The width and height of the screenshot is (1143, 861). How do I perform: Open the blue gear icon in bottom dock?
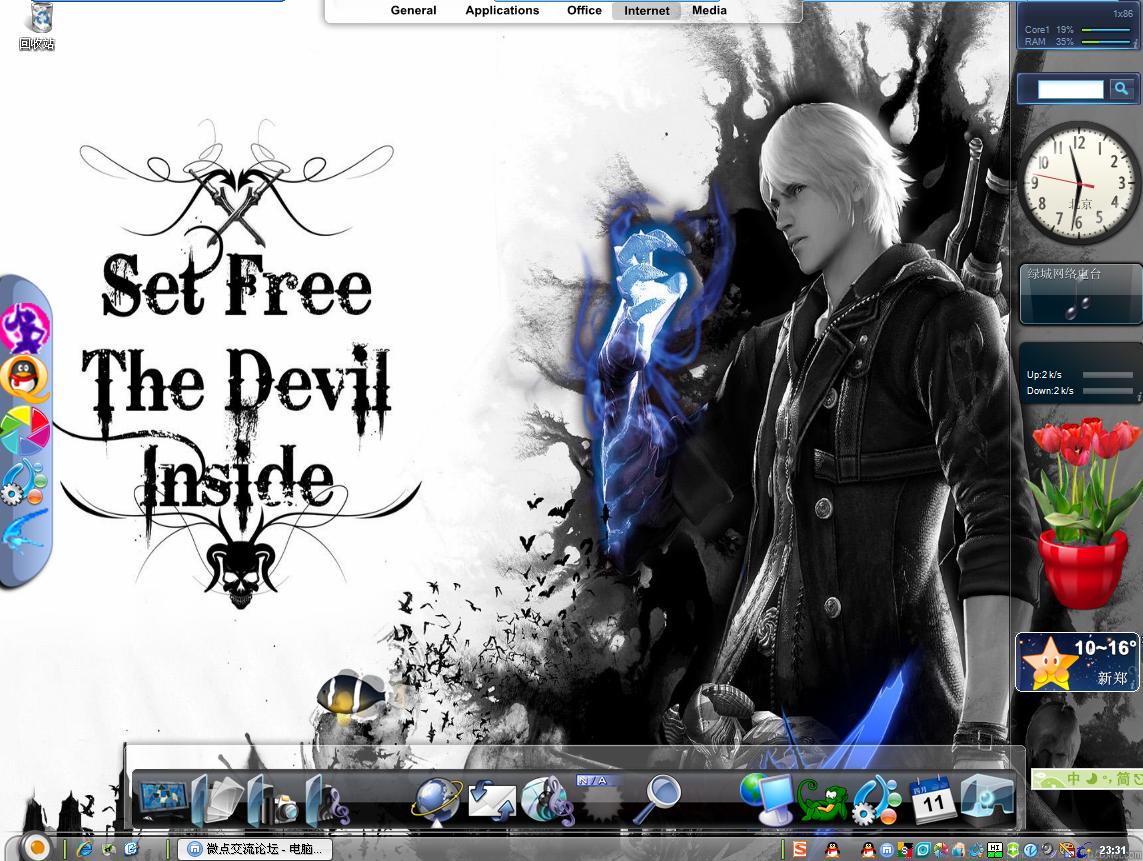pyautogui.click(x=877, y=800)
